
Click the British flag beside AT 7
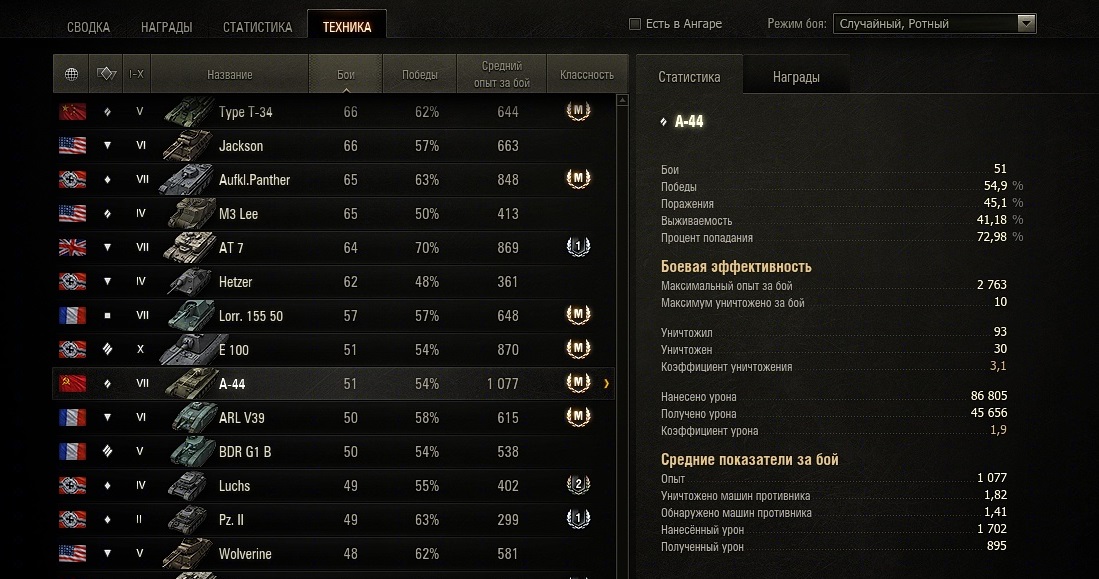click(x=73, y=248)
